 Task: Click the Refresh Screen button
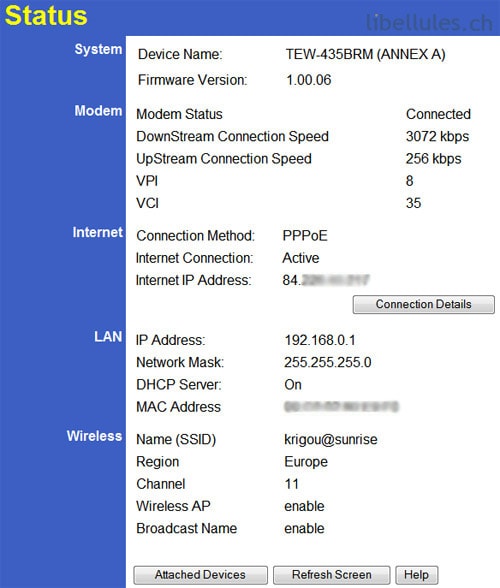click(332, 574)
